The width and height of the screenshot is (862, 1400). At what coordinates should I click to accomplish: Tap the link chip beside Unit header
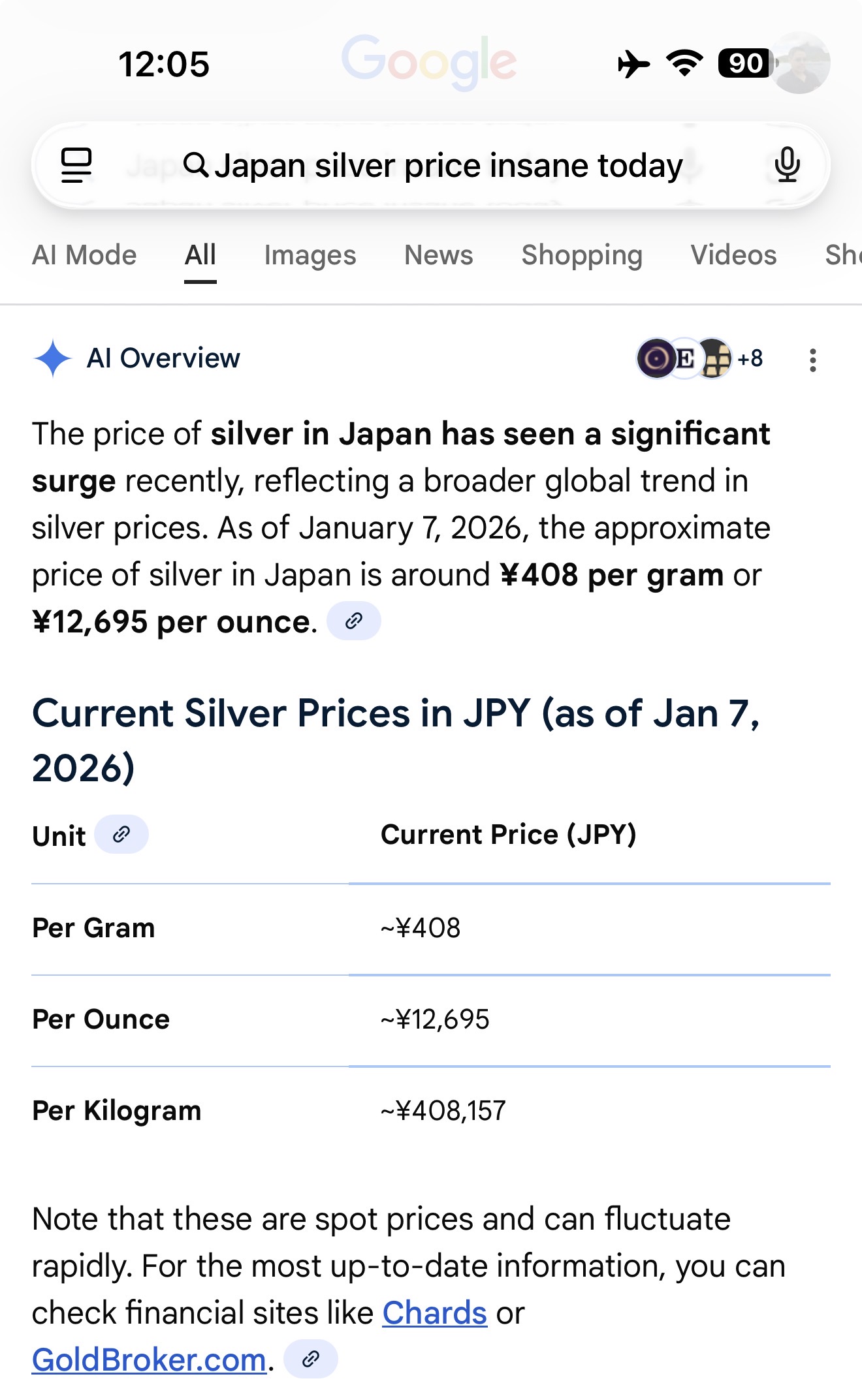coord(121,834)
